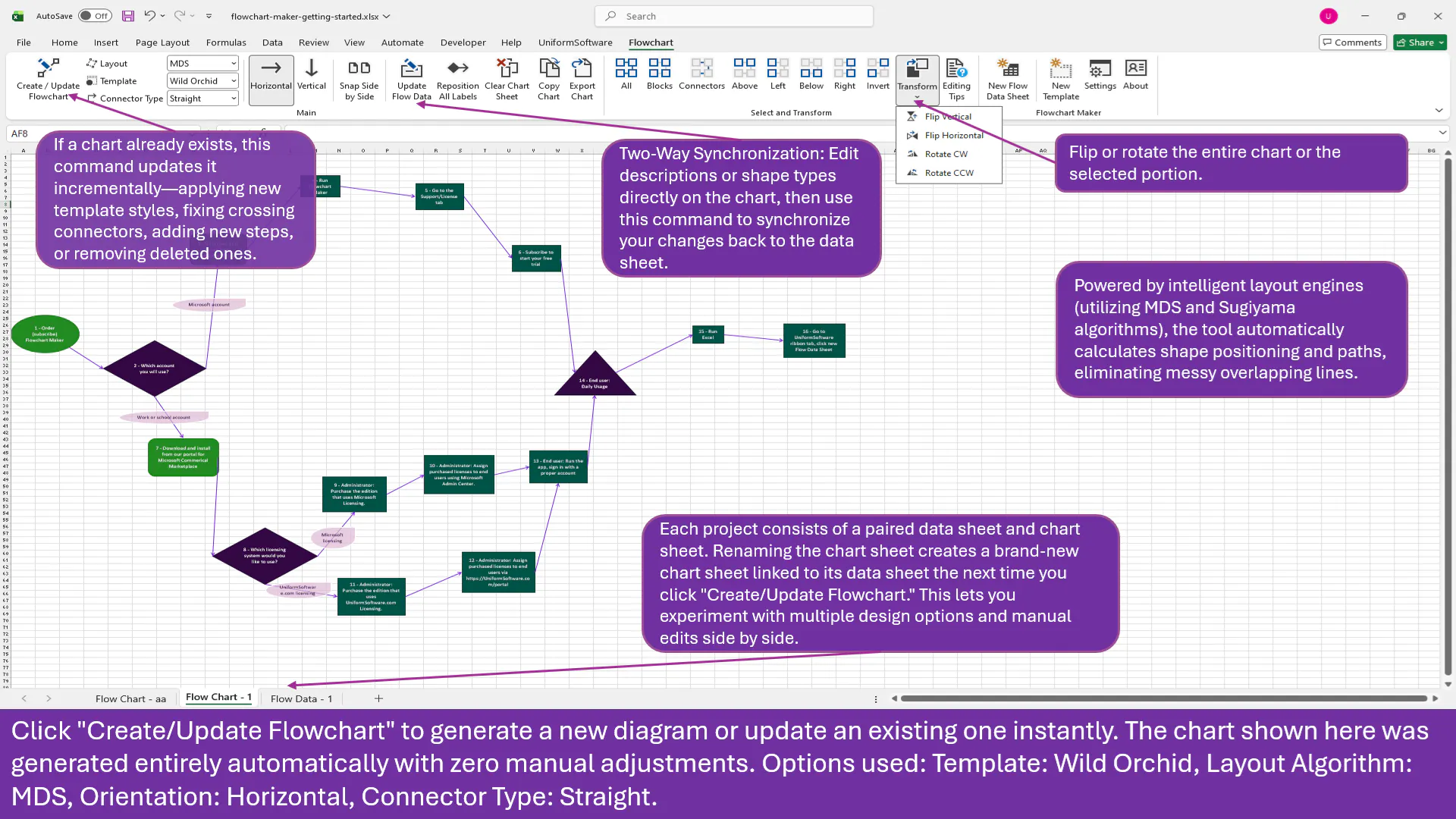1456x819 pixels.
Task: Open the Share button dropdown
Action: pos(1441,42)
